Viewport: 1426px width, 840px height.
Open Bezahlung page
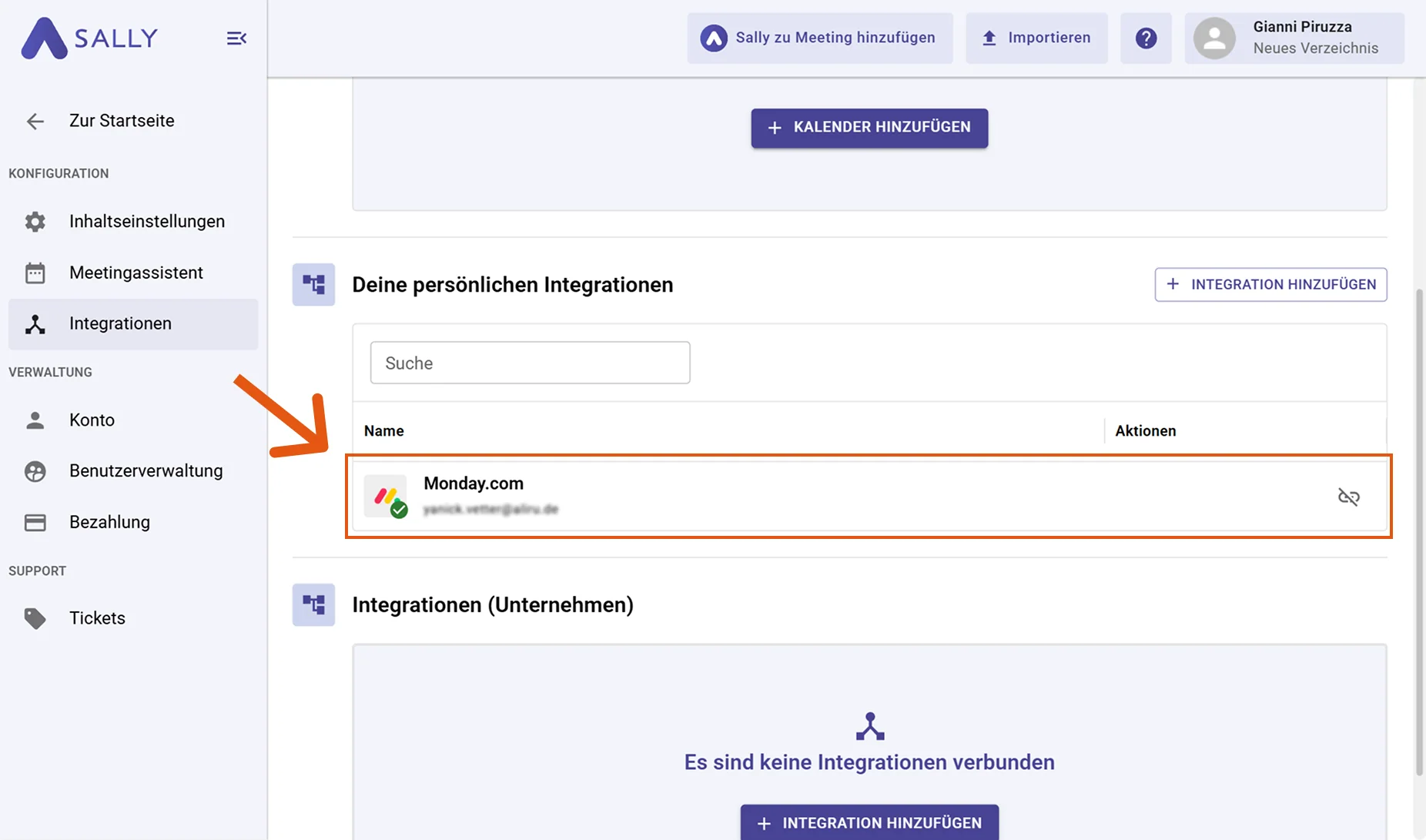point(133,522)
